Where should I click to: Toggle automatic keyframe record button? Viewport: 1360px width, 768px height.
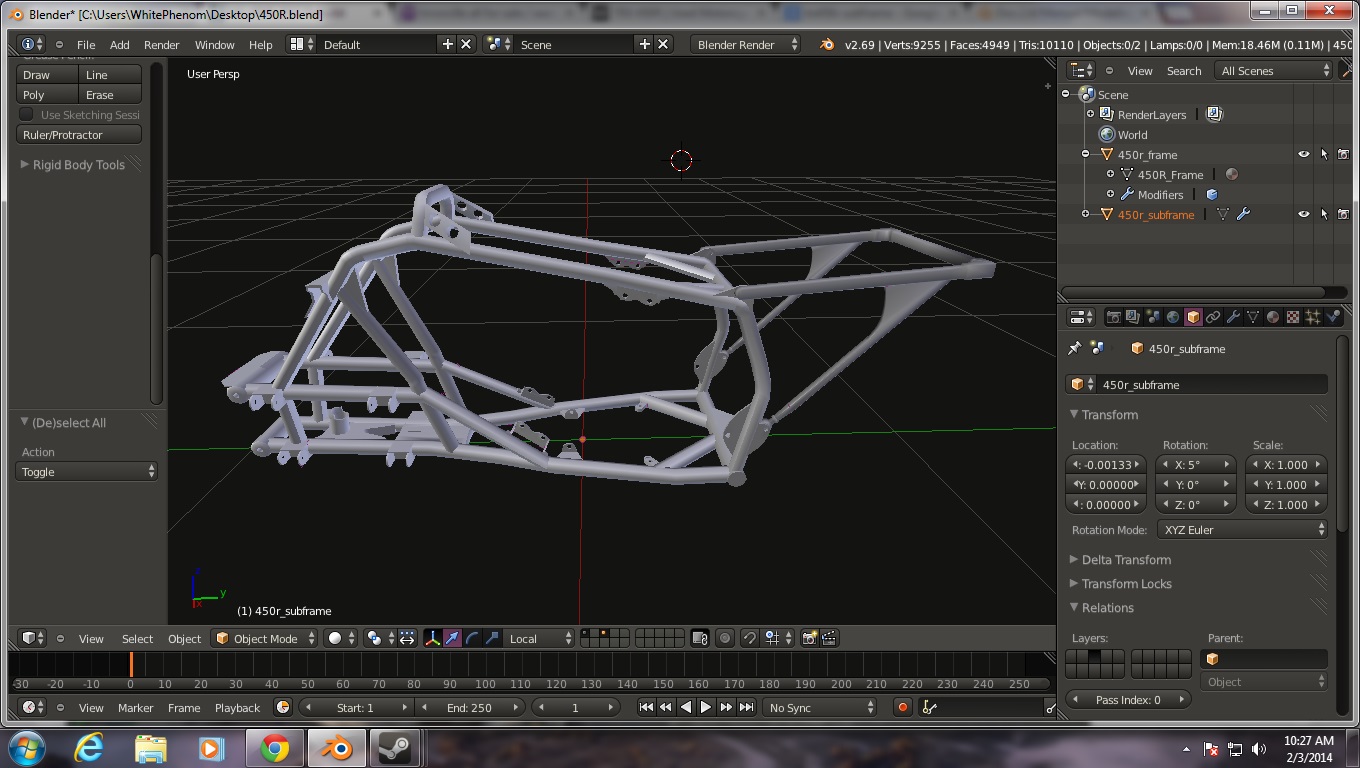click(x=902, y=707)
